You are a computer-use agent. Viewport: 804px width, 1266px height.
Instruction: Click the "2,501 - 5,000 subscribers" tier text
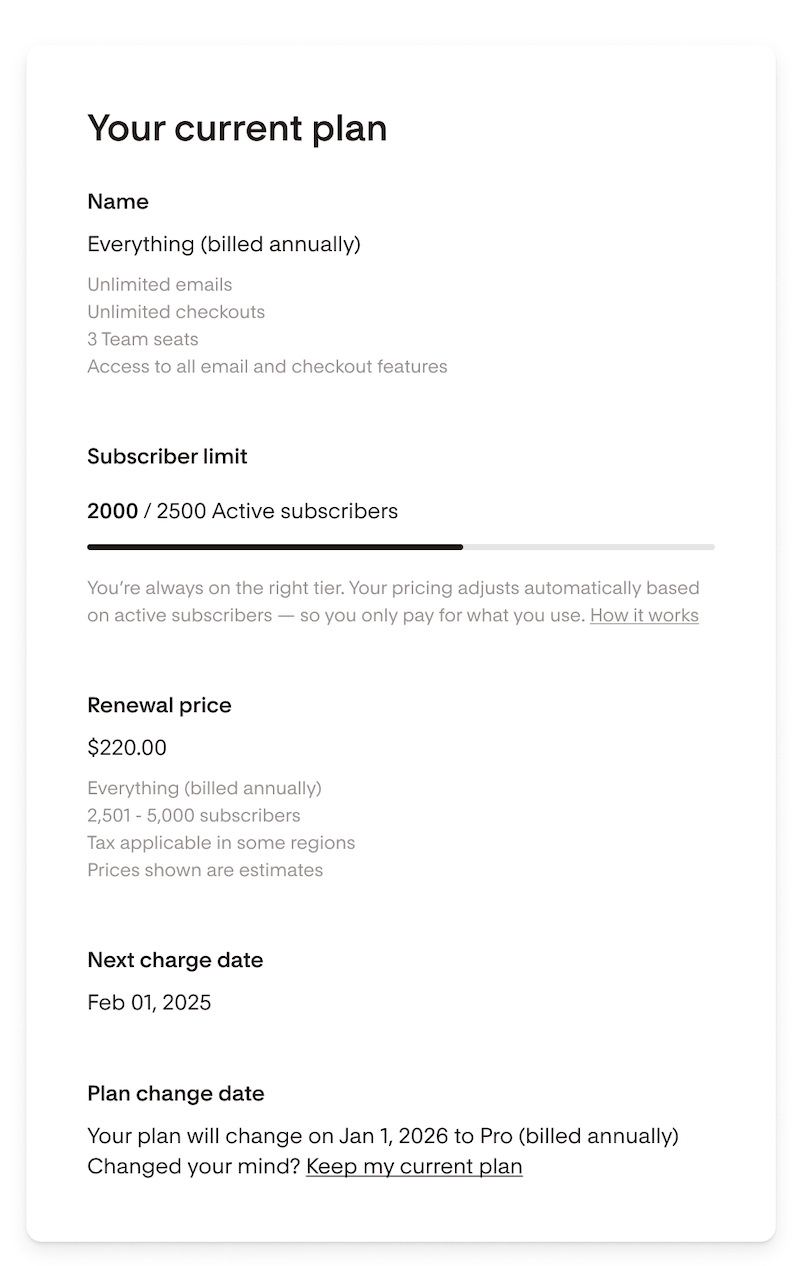click(194, 815)
